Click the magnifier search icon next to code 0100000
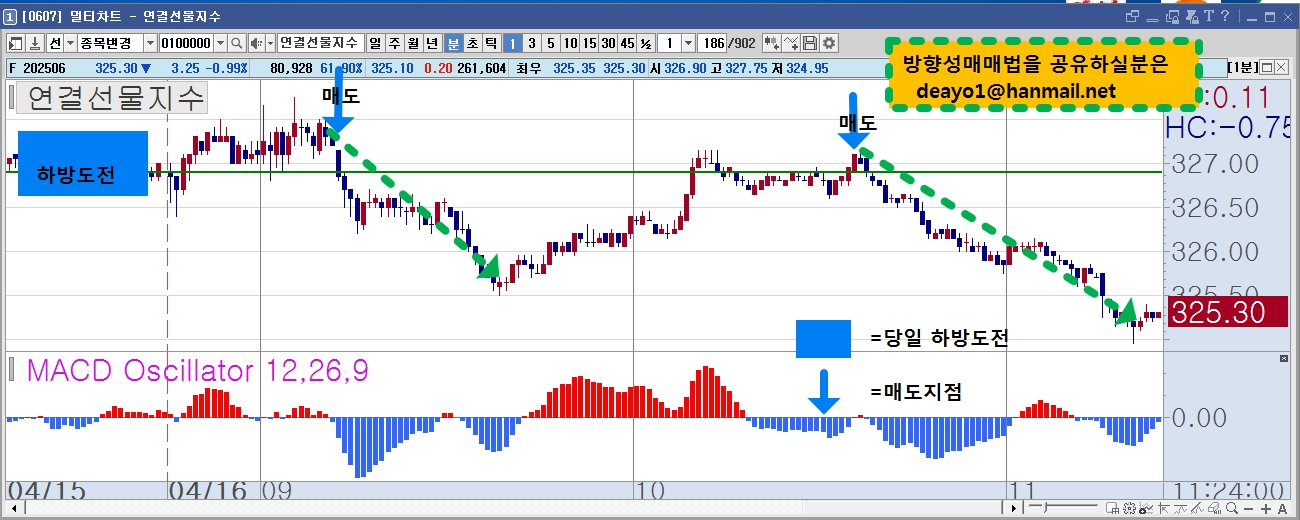 pyautogui.click(x=237, y=43)
